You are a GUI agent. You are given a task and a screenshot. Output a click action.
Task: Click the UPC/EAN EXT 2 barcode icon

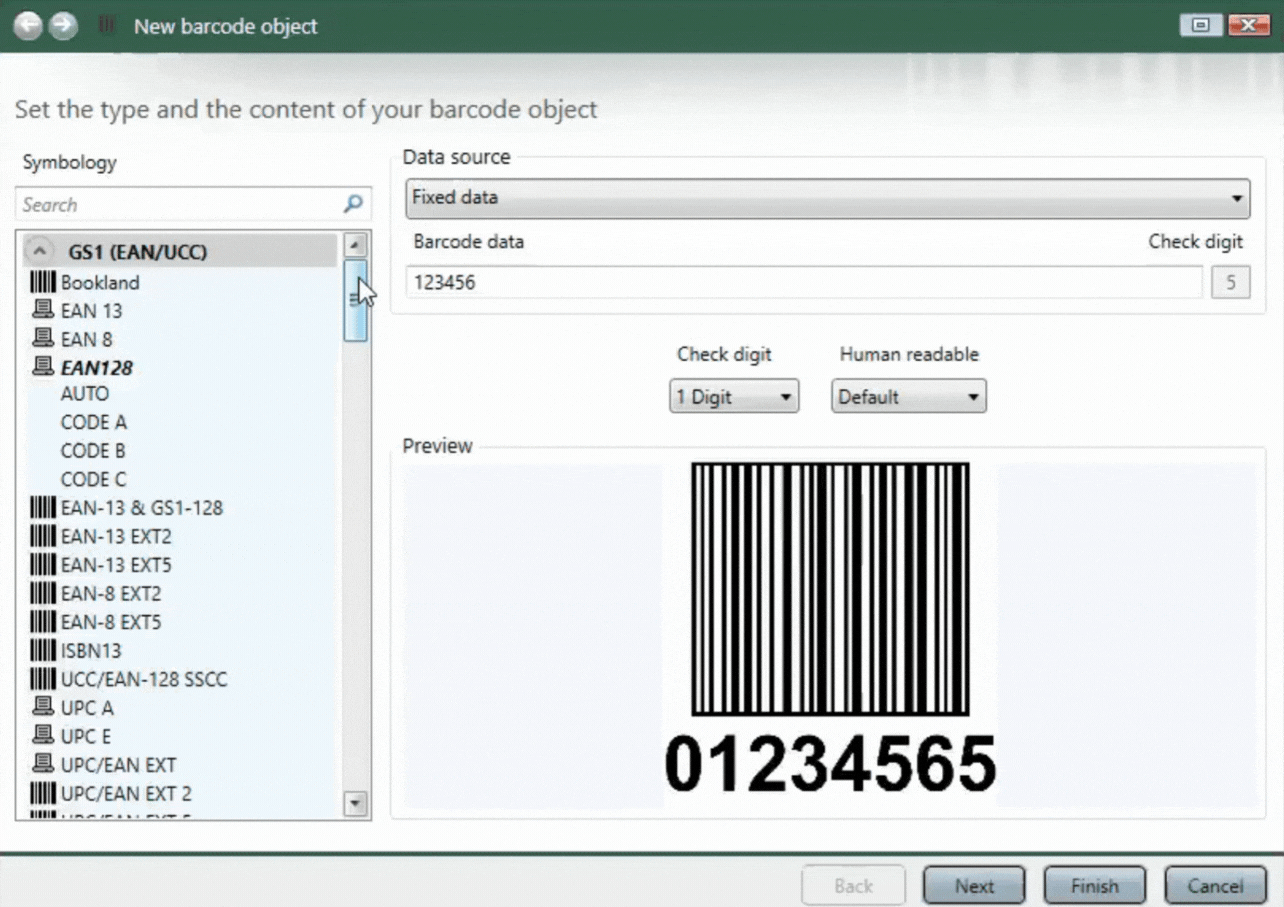43,793
